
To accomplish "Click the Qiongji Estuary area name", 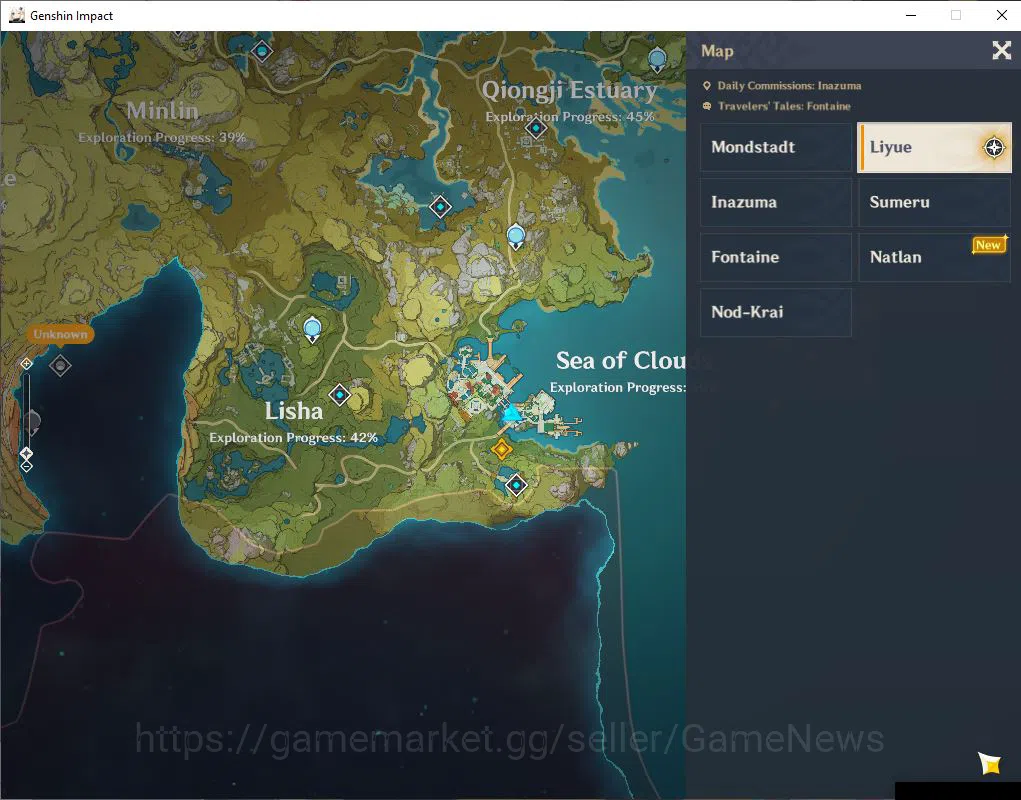I will point(569,90).
